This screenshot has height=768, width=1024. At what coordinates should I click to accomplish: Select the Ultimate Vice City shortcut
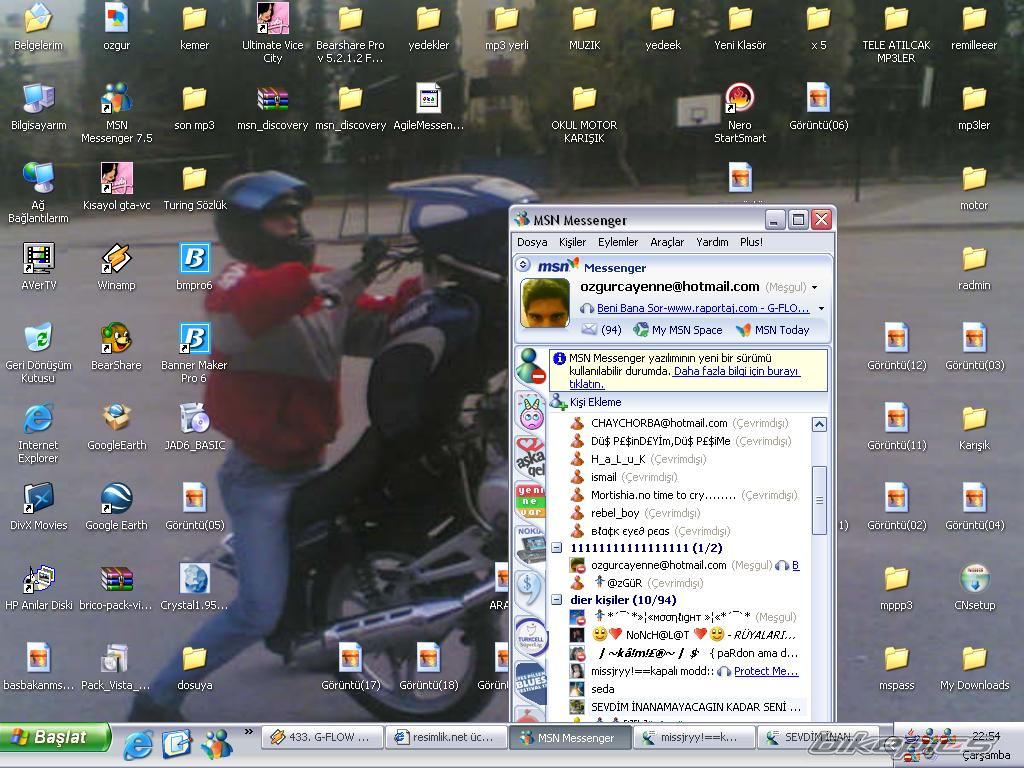pyautogui.click(x=272, y=33)
